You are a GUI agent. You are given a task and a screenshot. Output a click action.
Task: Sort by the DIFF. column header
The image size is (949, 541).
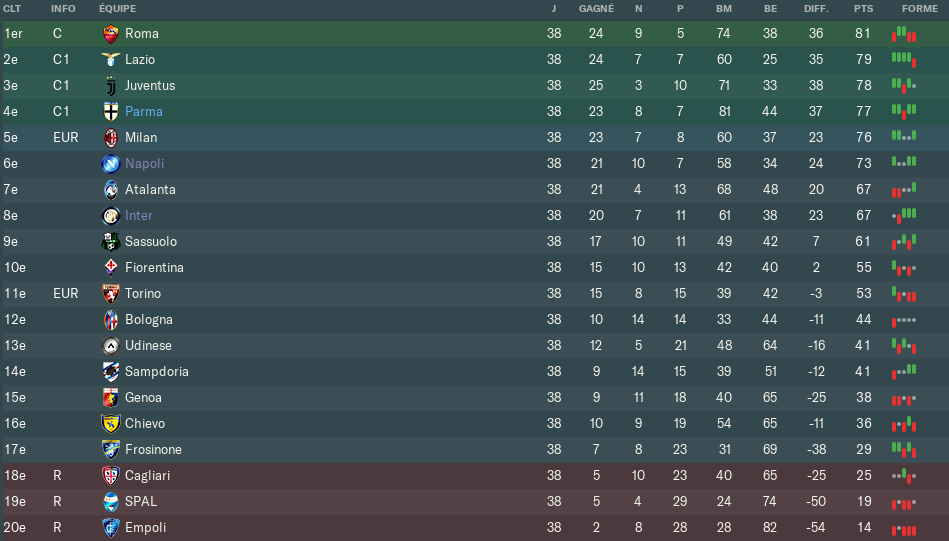(x=816, y=8)
